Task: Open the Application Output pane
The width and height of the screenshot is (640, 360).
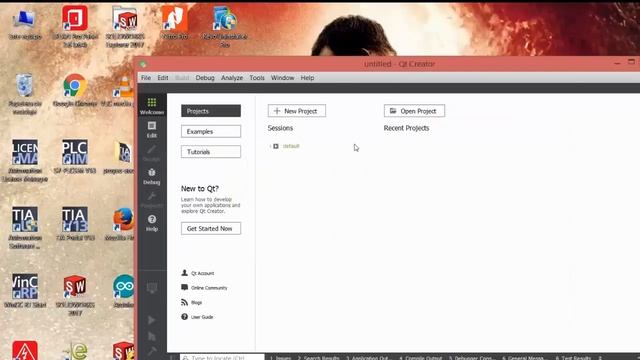Action: (369, 358)
